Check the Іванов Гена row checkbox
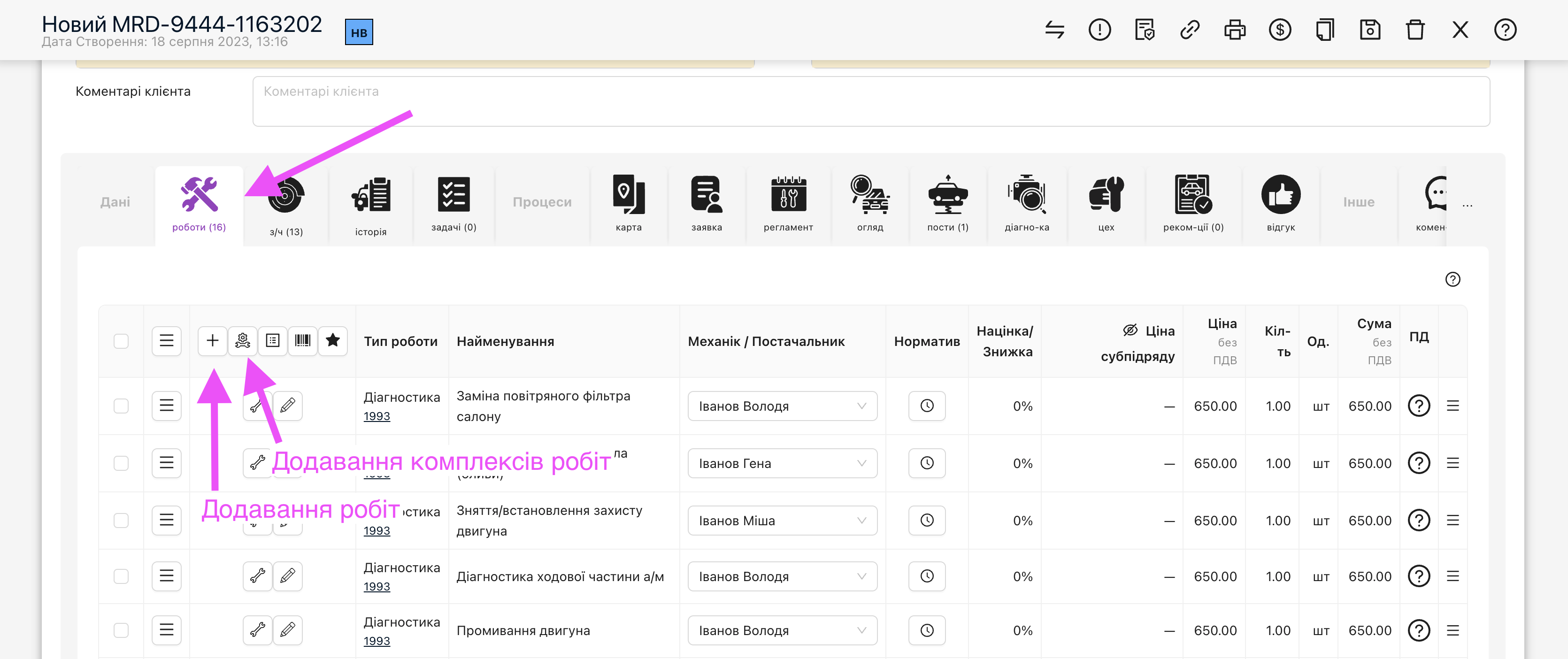The width and height of the screenshot is (1568, 659). coord(121,463)
